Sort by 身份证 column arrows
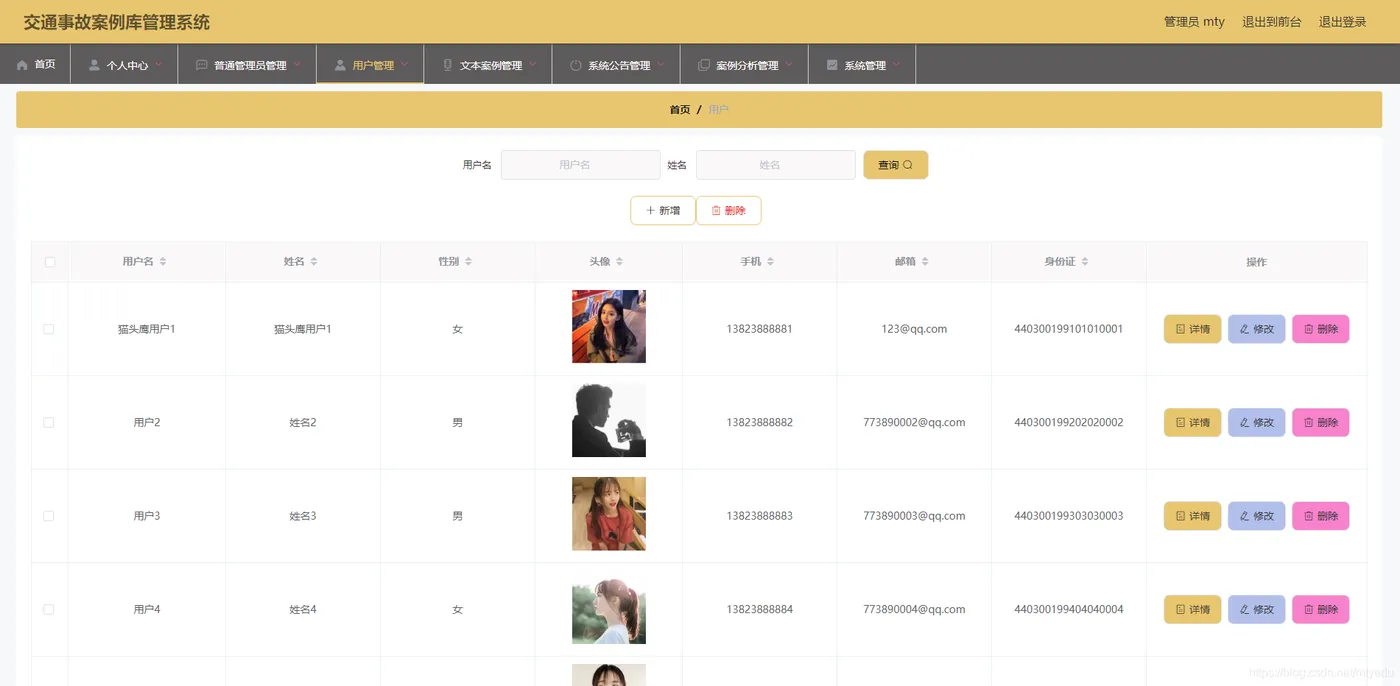This screenshot has height=686, width=1400. point(1085,262)
